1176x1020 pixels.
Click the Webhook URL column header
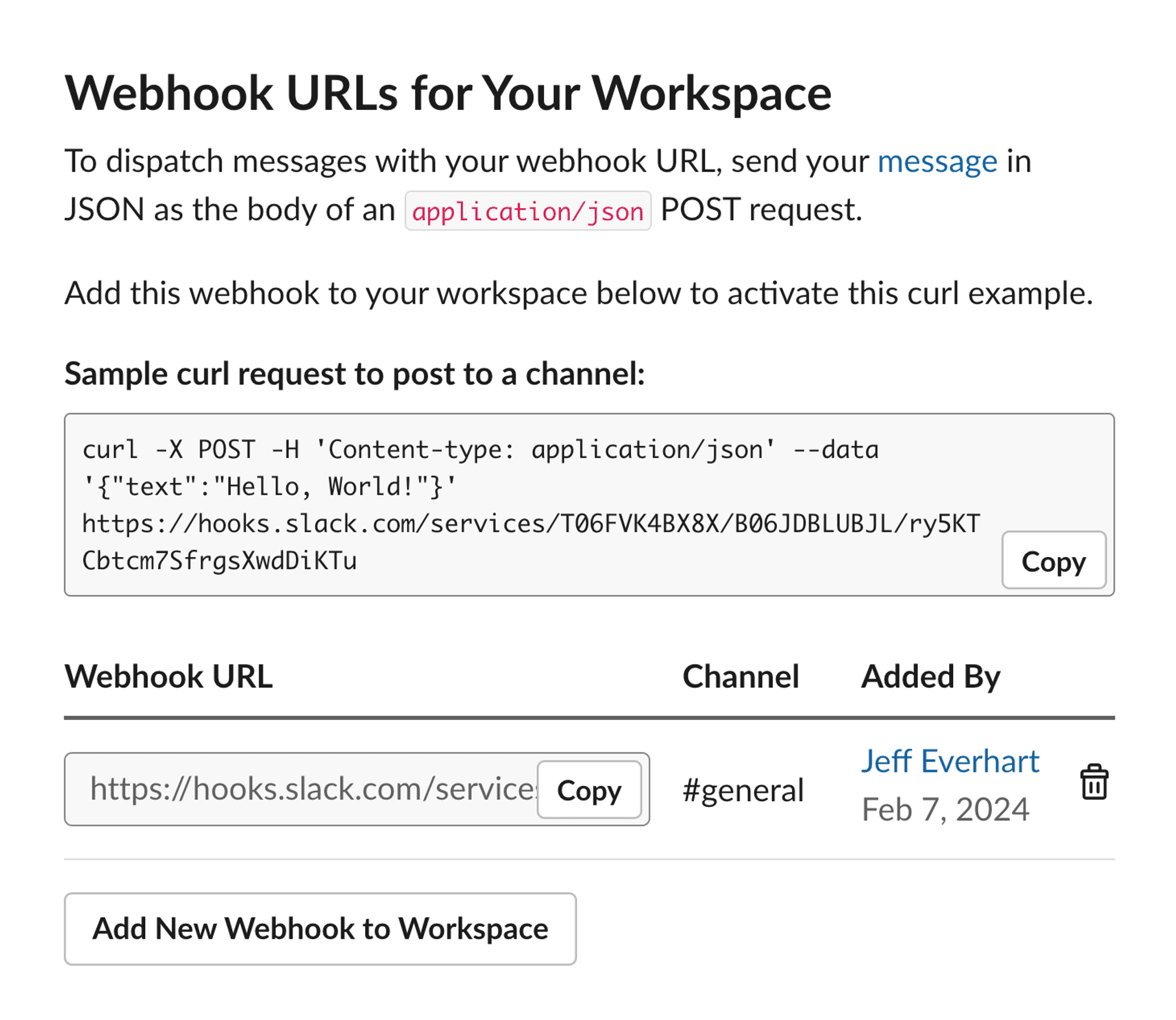tap(169, 677)
